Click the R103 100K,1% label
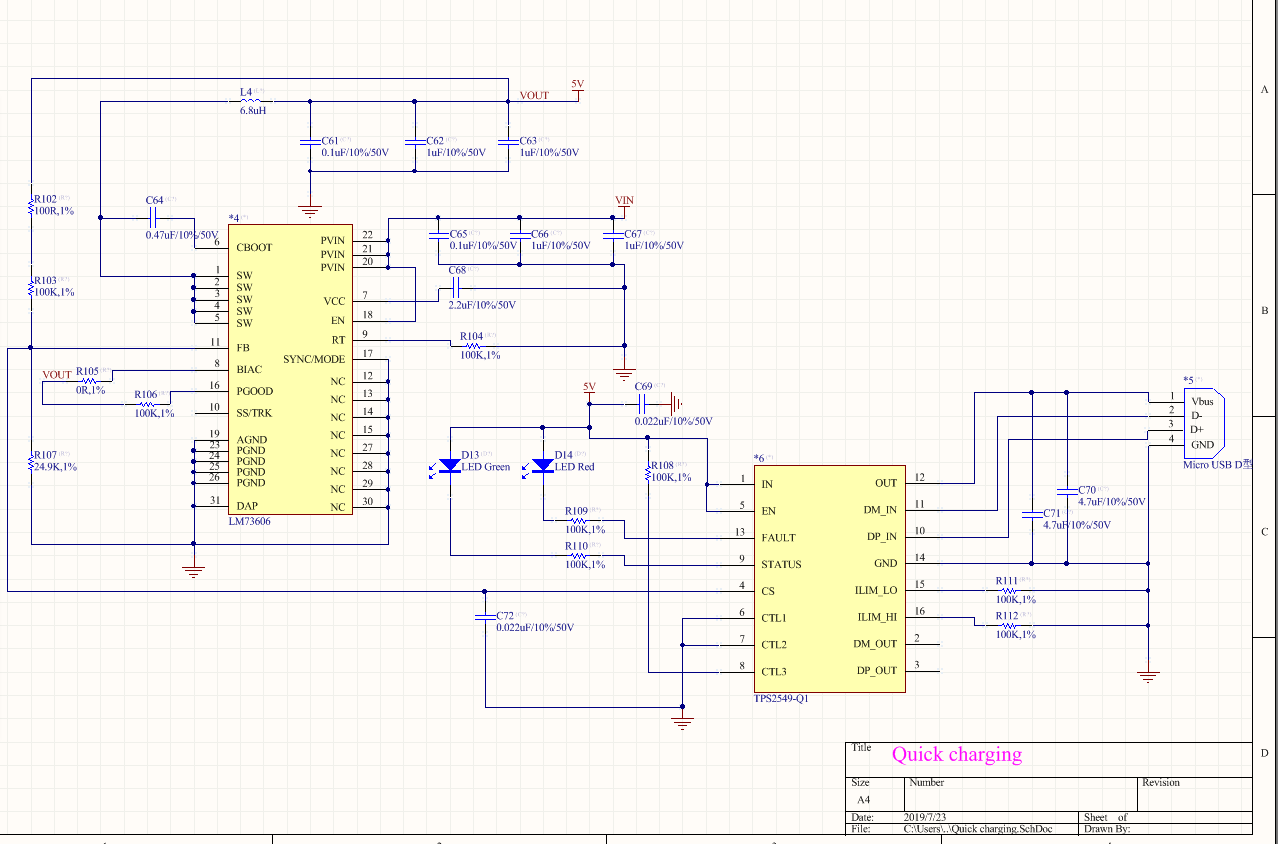The image size is (1278, 844). coord(54,286)
